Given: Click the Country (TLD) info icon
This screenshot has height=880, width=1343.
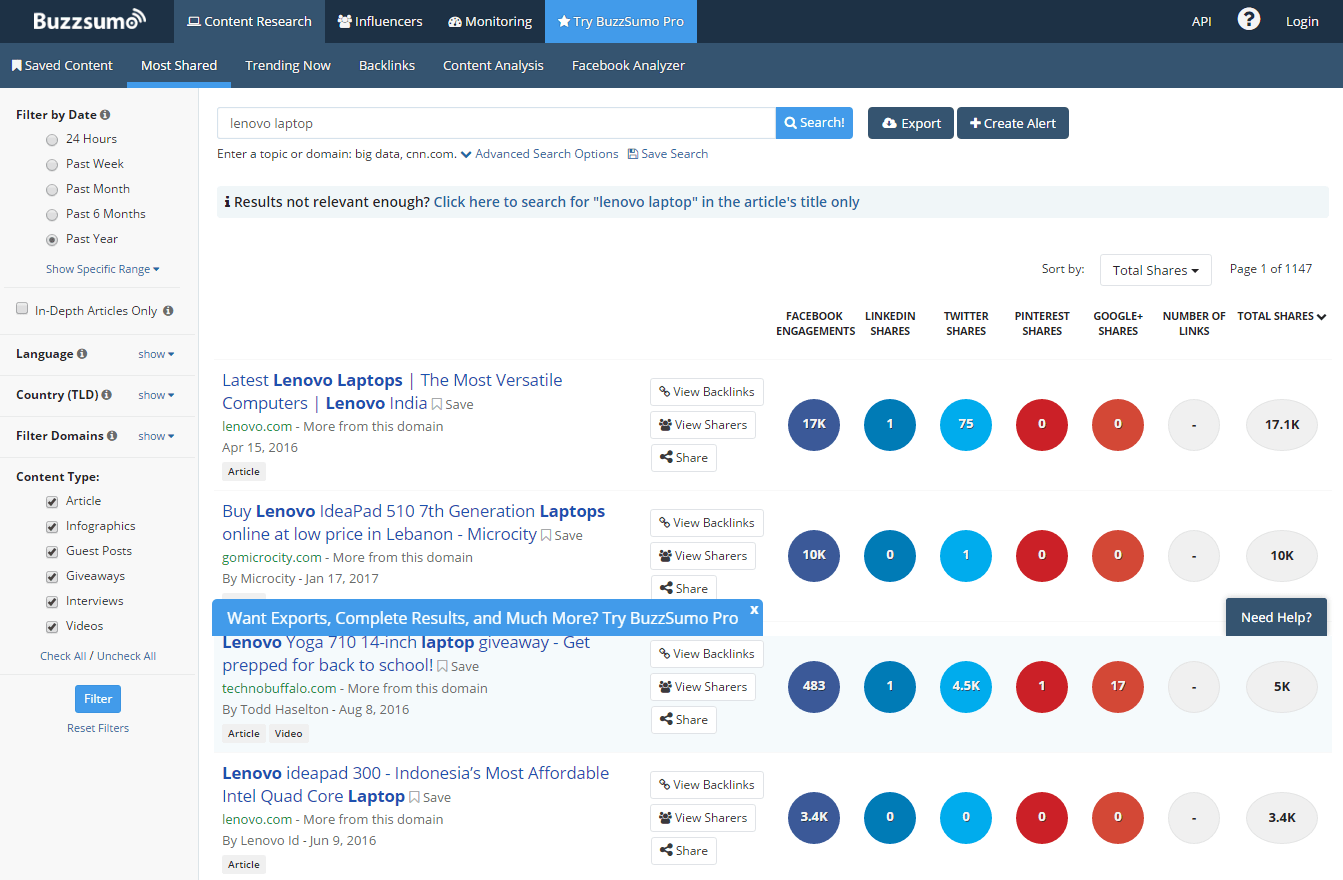Looking at the screenshot, I should pos(106,395).
